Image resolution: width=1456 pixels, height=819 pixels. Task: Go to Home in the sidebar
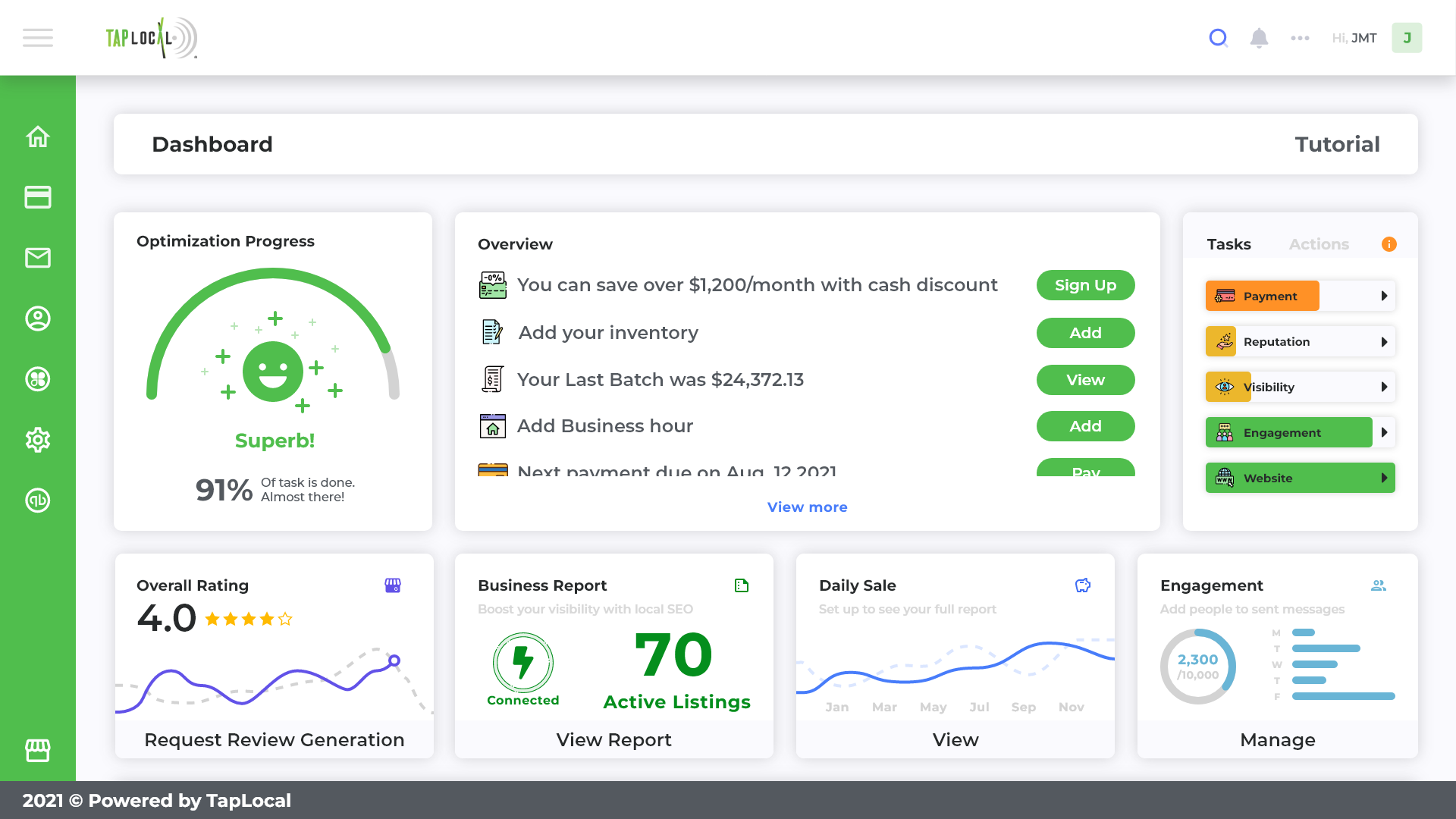38,136
